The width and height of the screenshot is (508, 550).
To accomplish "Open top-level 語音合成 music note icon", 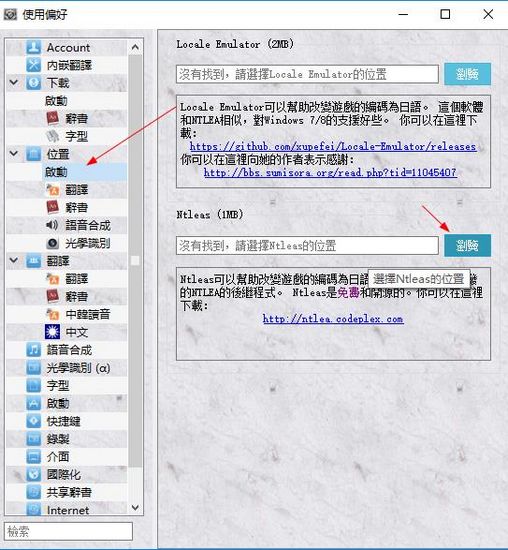I will 34,350.
